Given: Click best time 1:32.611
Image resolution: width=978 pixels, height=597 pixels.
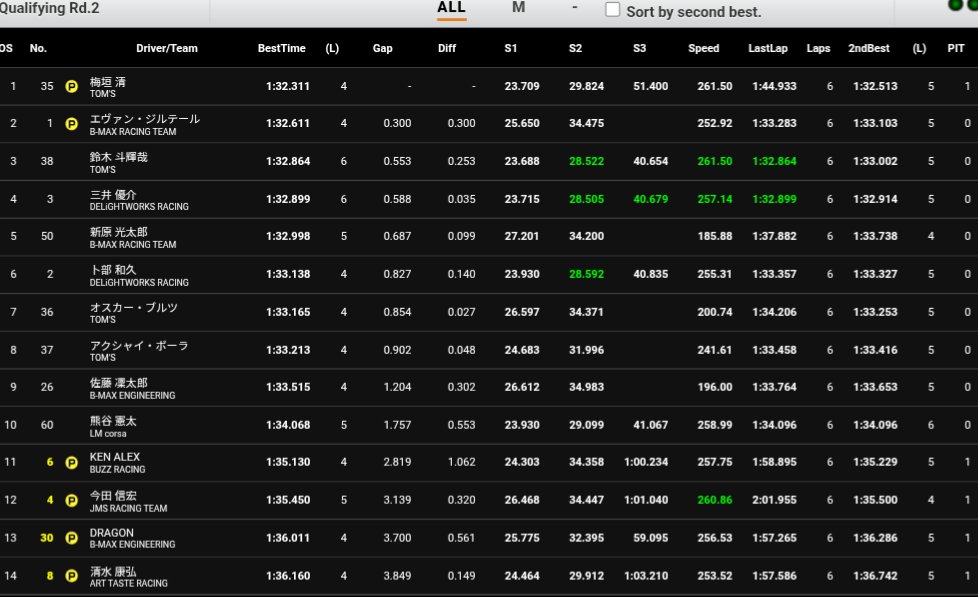Looking at the screenshot, I should pos(288,124).
